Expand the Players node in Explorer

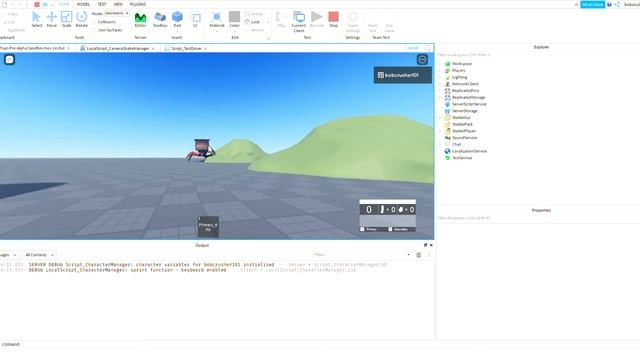coord(440,71)
